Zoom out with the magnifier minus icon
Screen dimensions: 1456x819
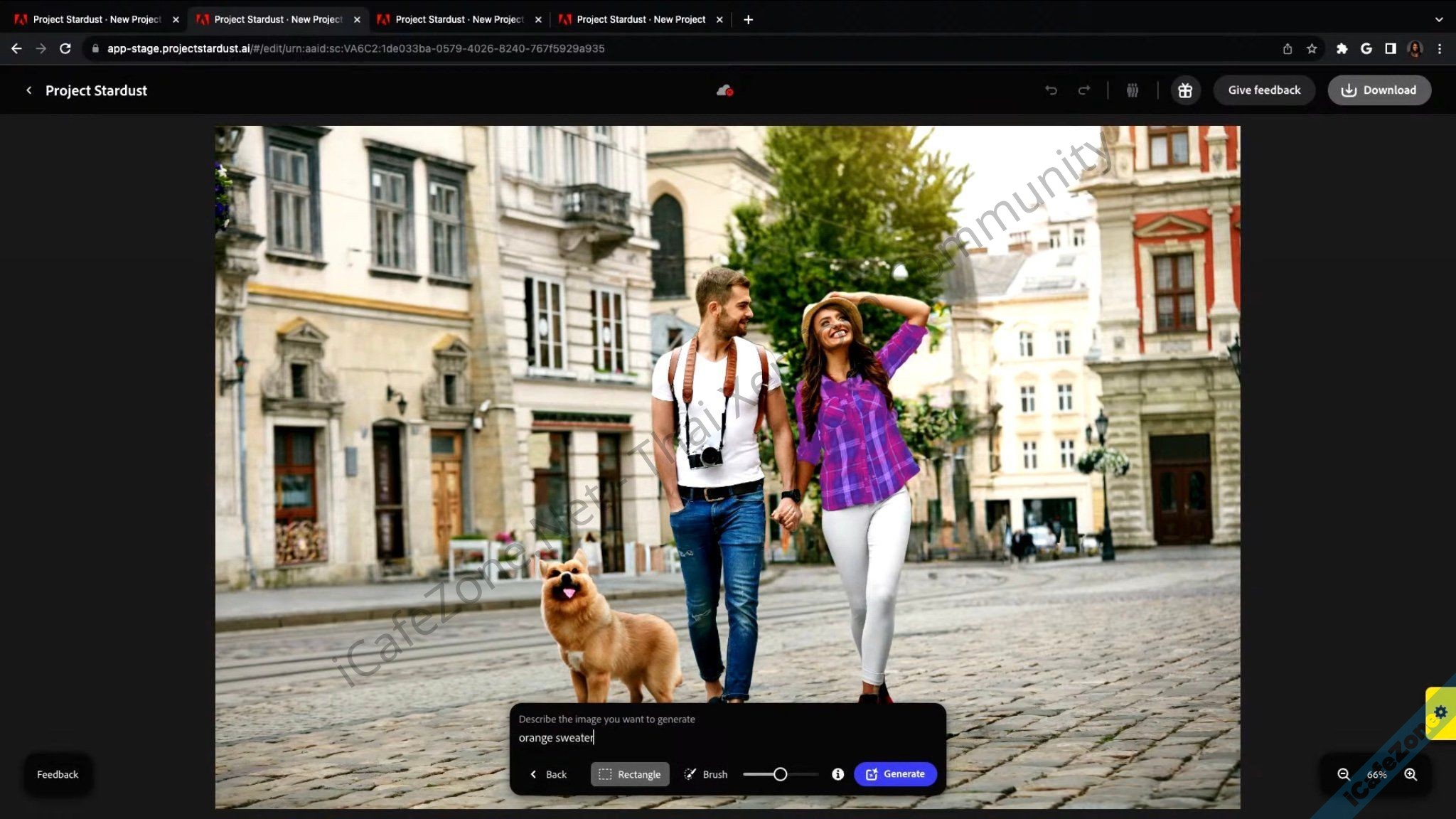(x=1343, y=774)
